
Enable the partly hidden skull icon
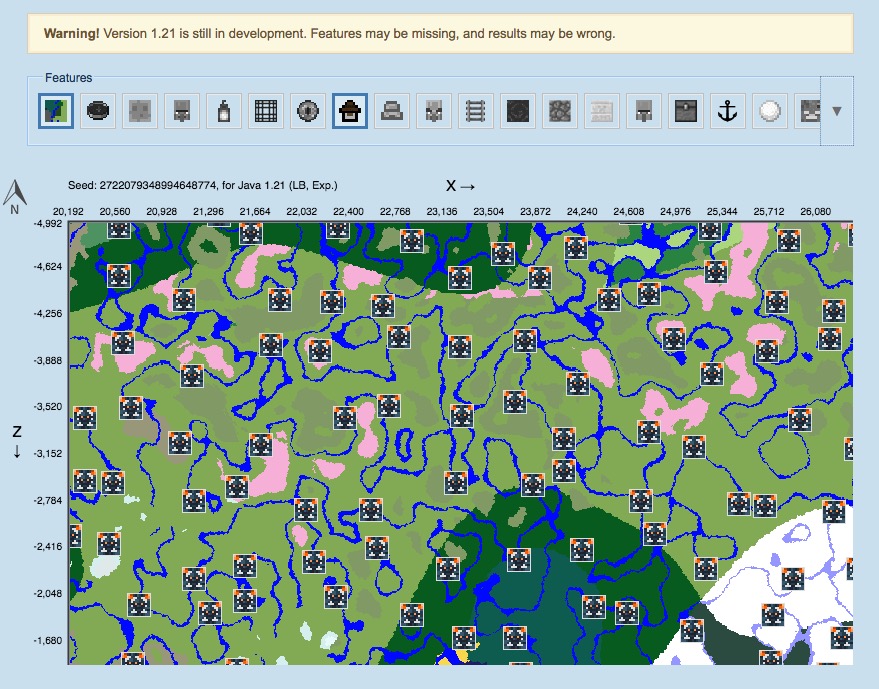(807, 111)
